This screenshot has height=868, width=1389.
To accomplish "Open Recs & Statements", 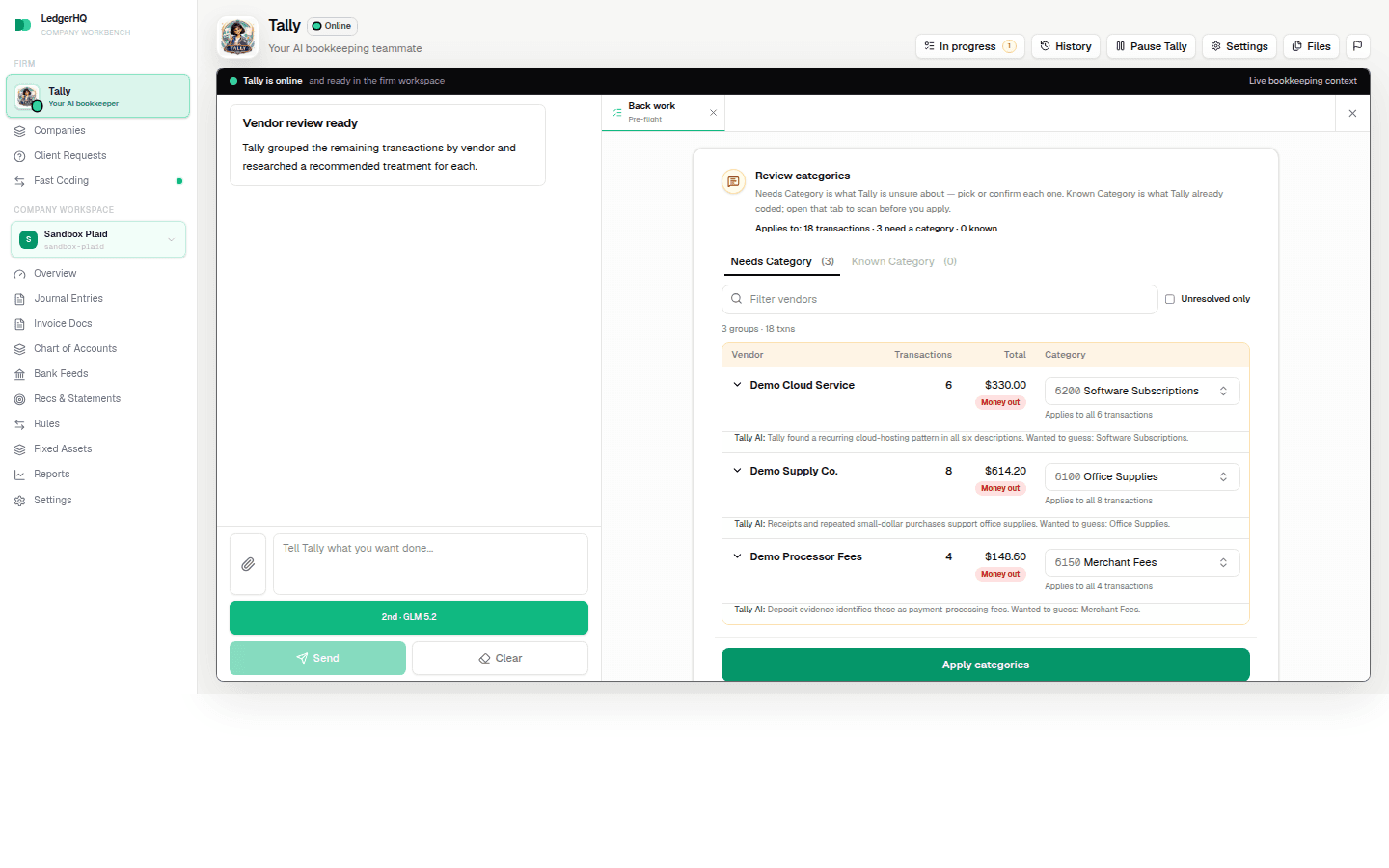I will [77, 399].
